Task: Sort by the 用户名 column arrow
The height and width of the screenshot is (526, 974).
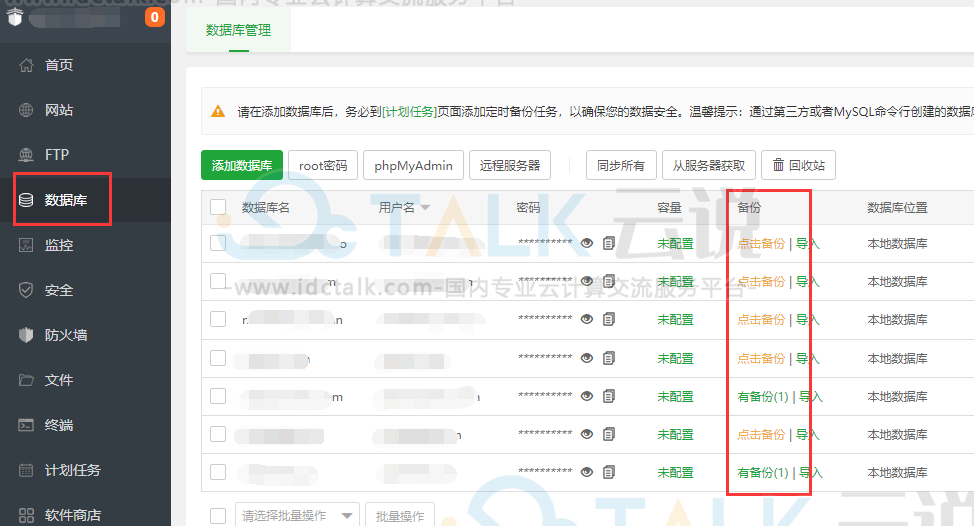Action: tap(425, 208)
